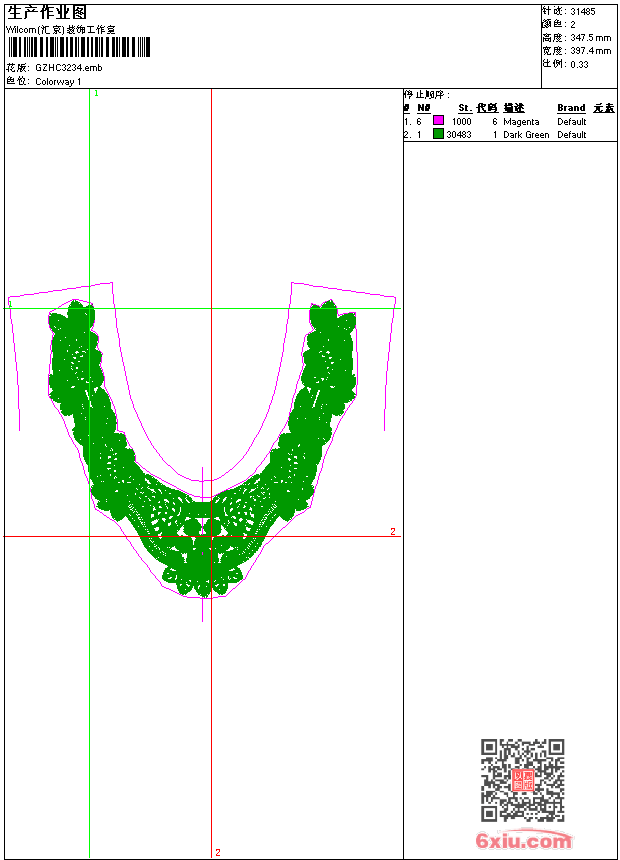Click the green marker 1 at top of canvas
620x860 pixels.
pyautogui.click(x=96, y=93)
